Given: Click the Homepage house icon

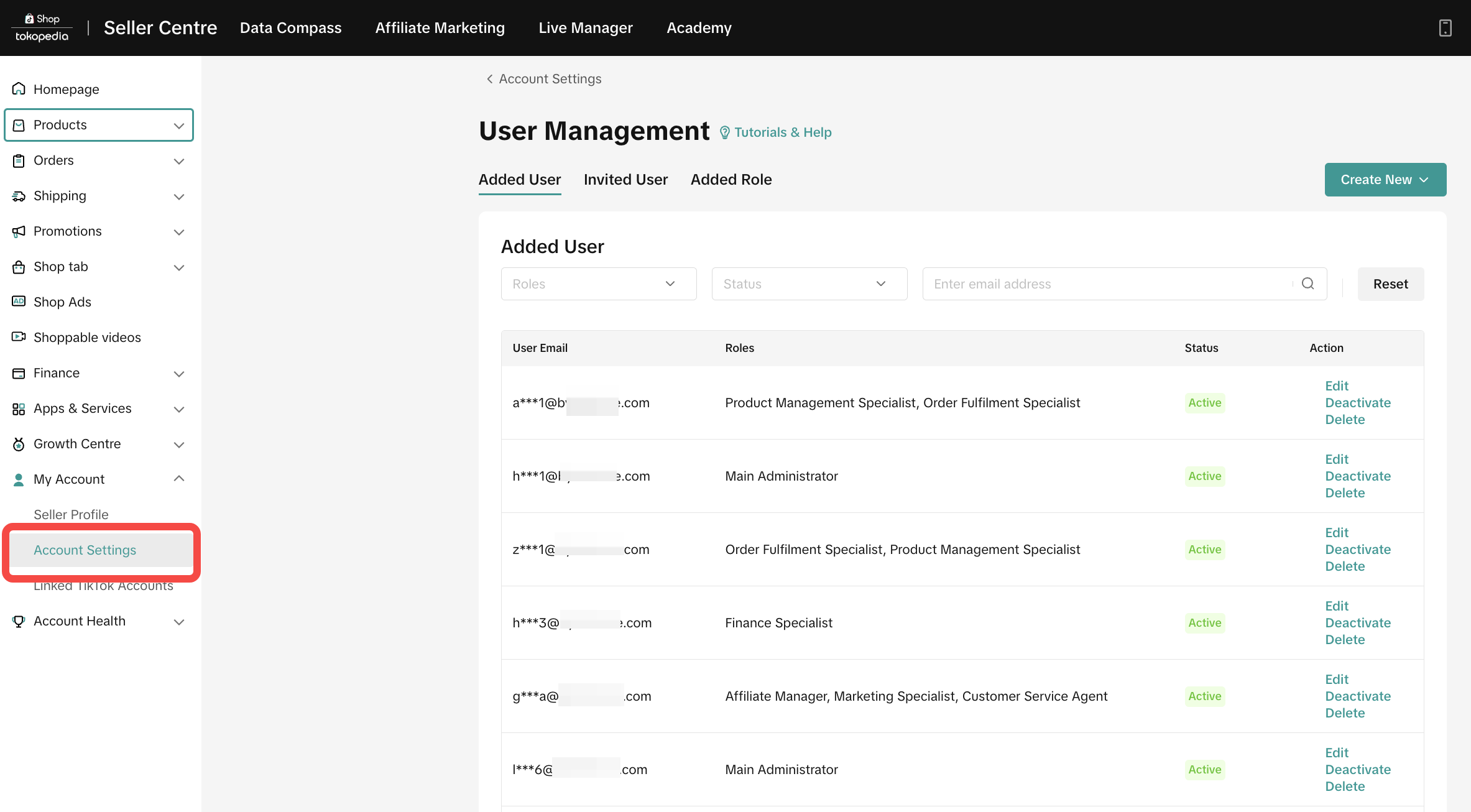Looking at the screenshot, I should tap(19, 89).
